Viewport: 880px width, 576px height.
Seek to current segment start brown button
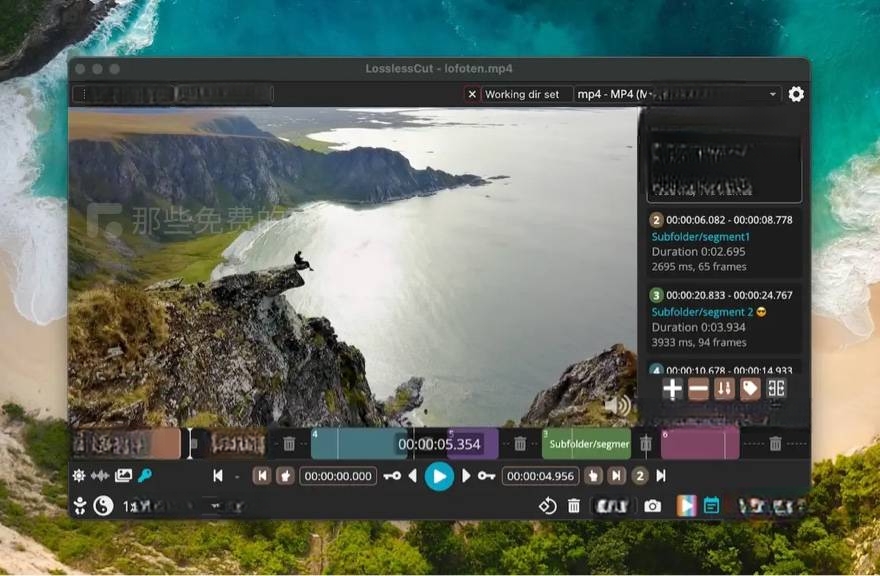pos(262,476)
